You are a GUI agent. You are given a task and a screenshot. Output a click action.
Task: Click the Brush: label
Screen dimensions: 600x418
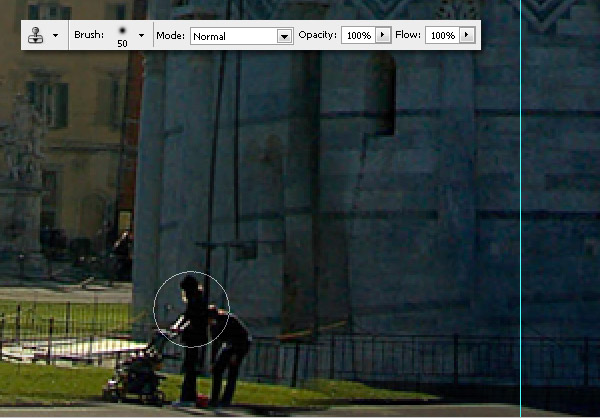pyautogui.click(x=89, y=35)
